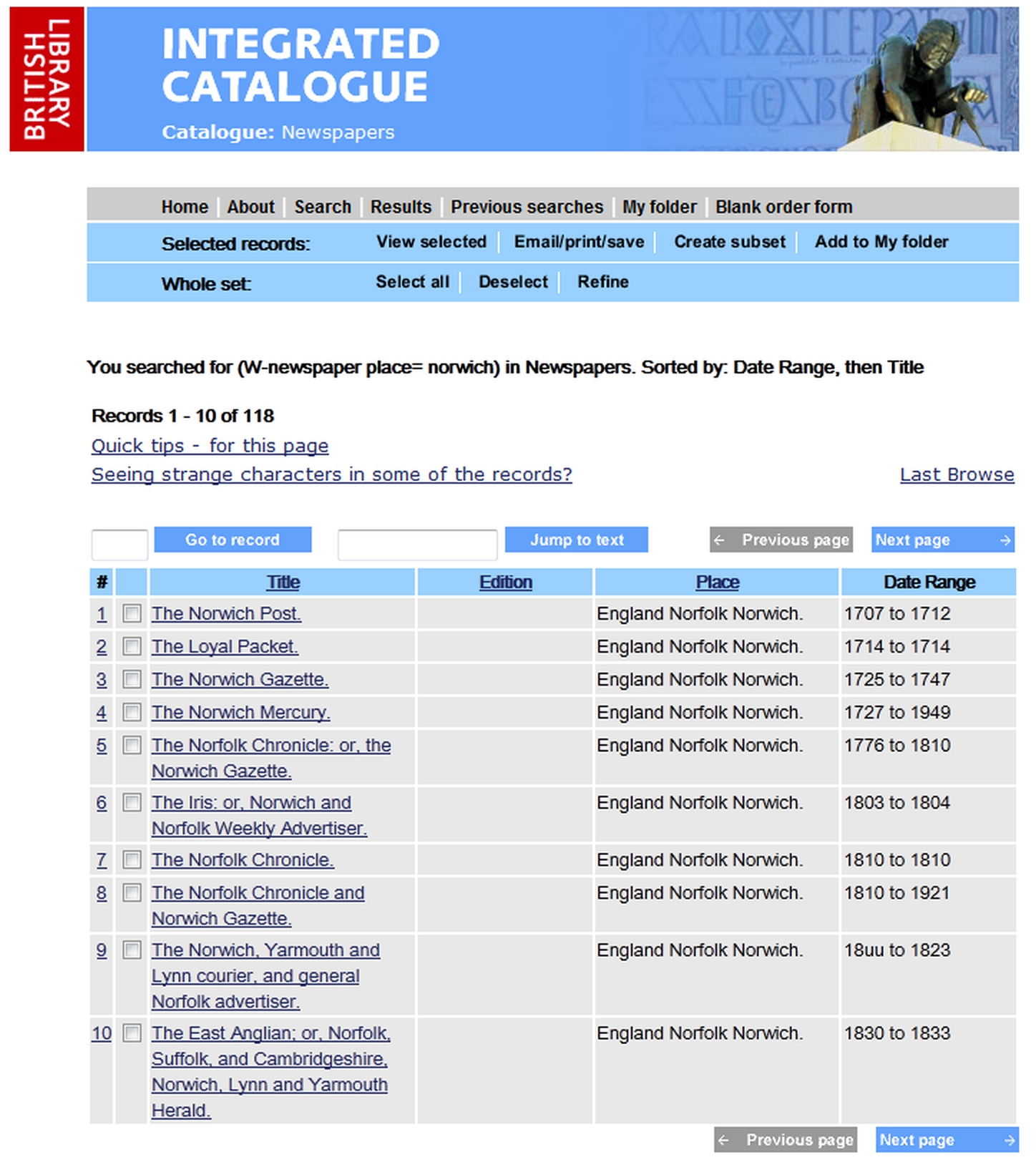Tick checkbox for The Norwich Post
The width and height of the screenshot is (1036, 1165).
(x=132, y=613)
